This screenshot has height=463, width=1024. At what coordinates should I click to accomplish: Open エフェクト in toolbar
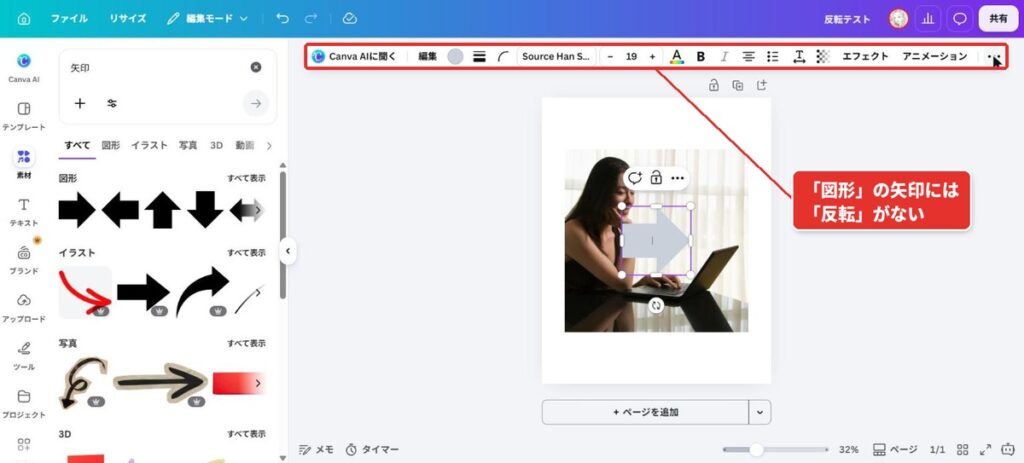(865, 57)
